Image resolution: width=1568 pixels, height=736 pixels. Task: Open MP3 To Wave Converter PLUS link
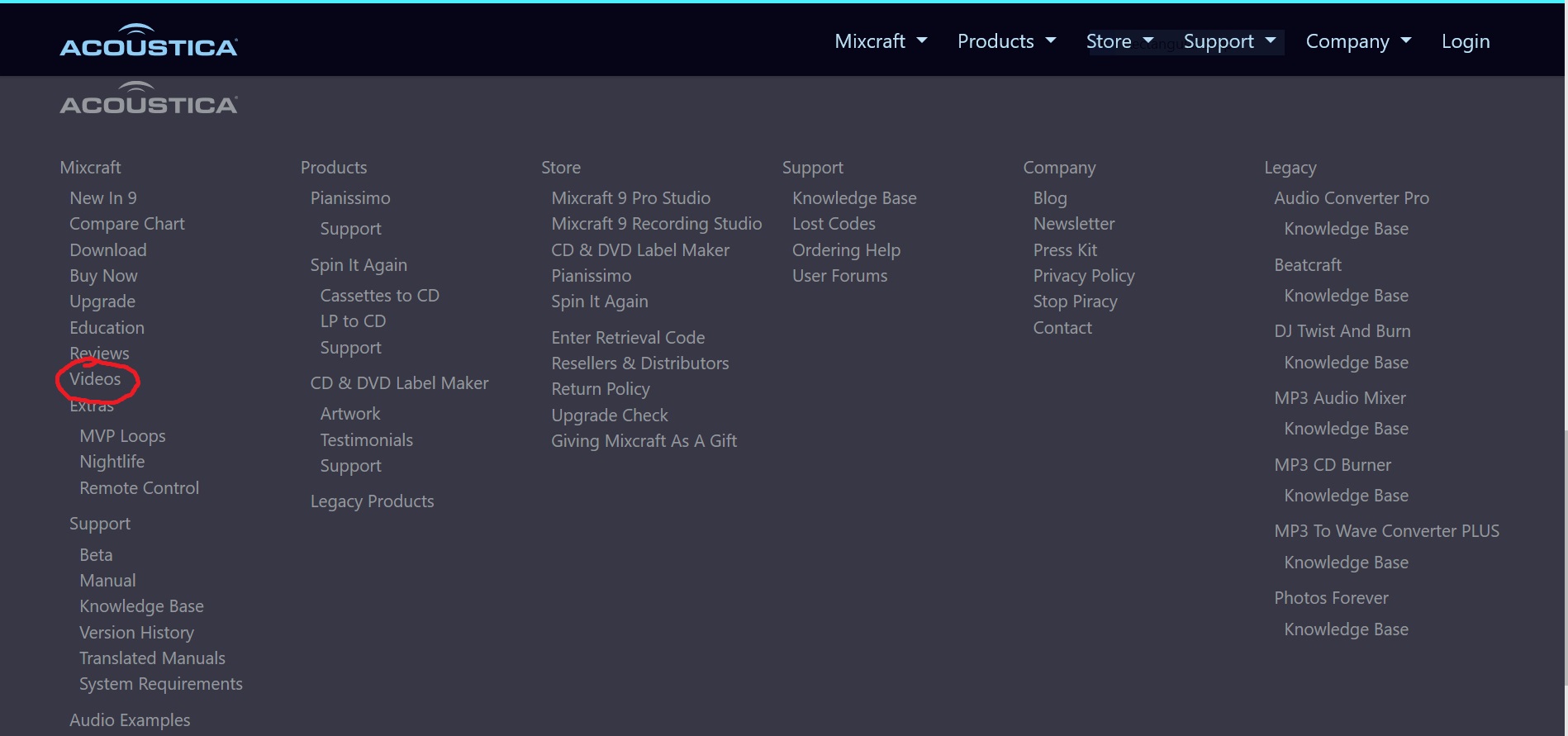[x=1387, y=531]
